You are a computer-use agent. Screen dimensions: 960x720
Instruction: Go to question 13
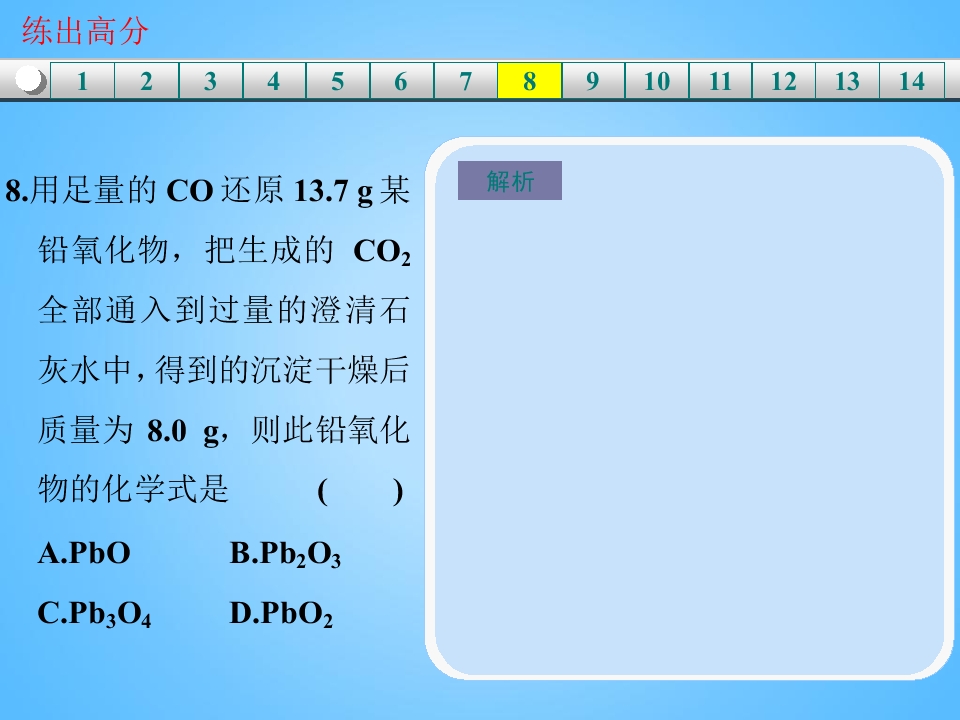(x=847, y=81)
